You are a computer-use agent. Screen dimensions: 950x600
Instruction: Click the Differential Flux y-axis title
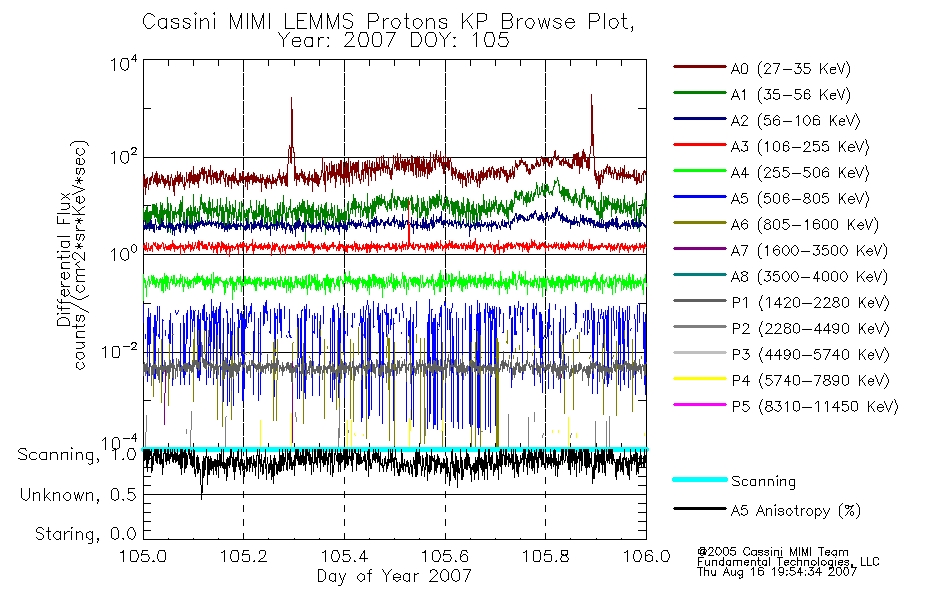pos(65,259)
